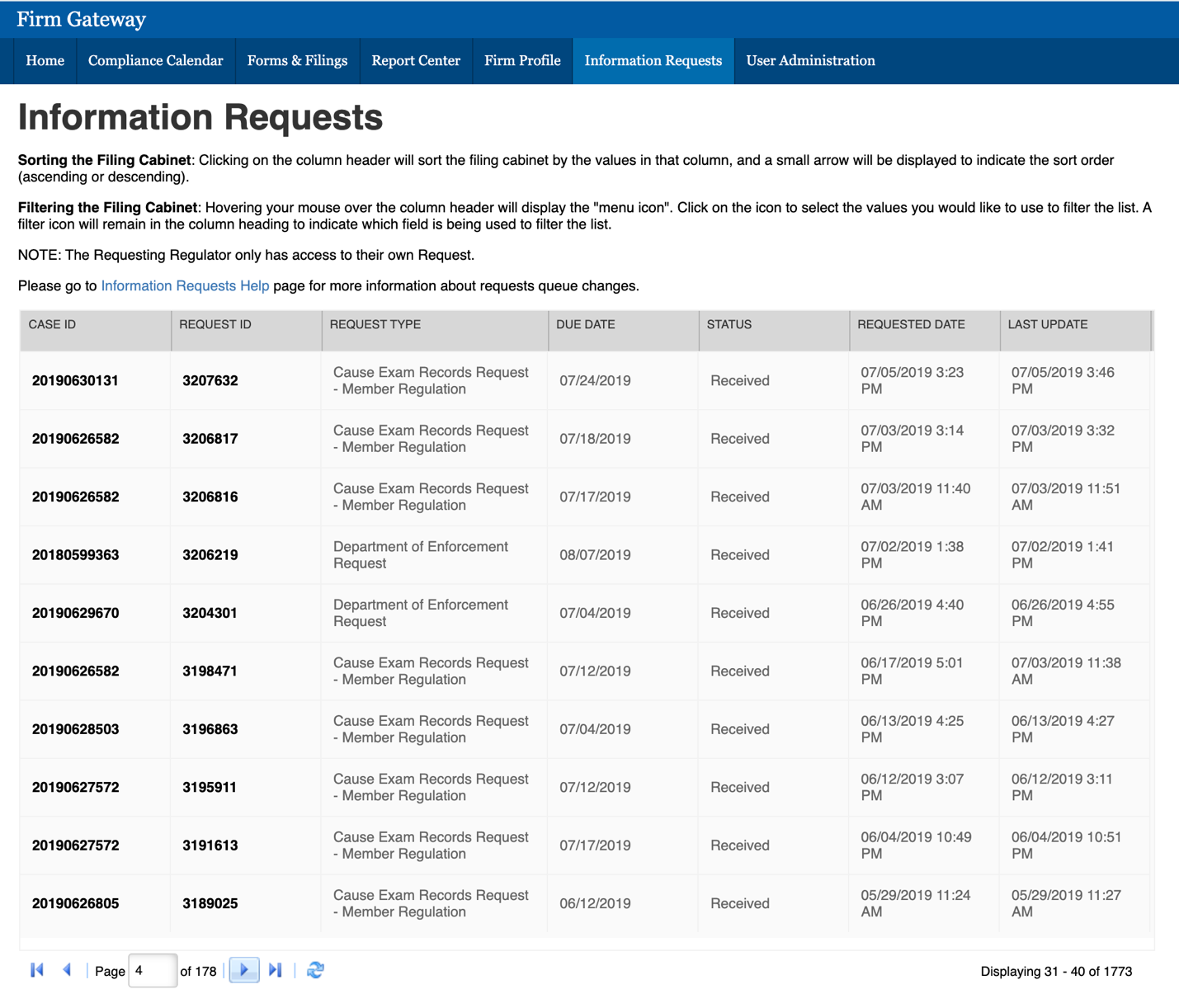Open User Administration tab
This screenshot has height=1008, width=1179.
click(810, 61)
